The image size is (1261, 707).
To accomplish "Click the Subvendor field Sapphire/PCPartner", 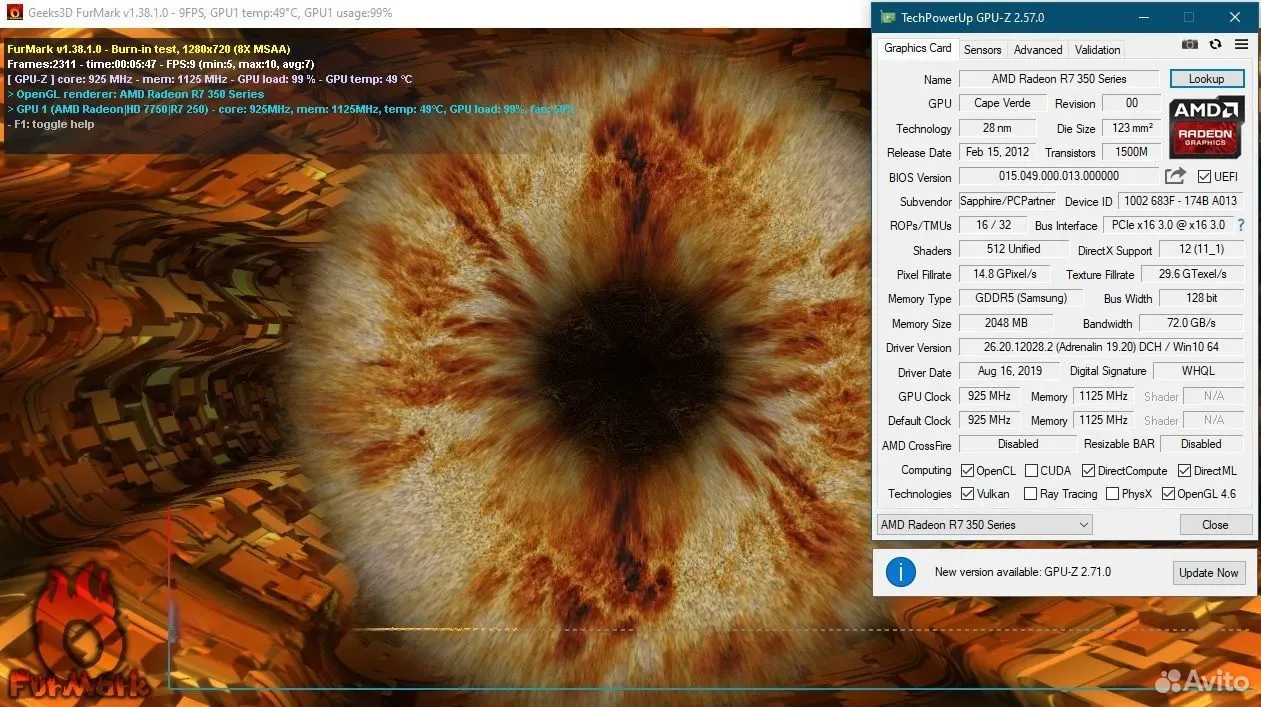I will [x=1007, y=201].
